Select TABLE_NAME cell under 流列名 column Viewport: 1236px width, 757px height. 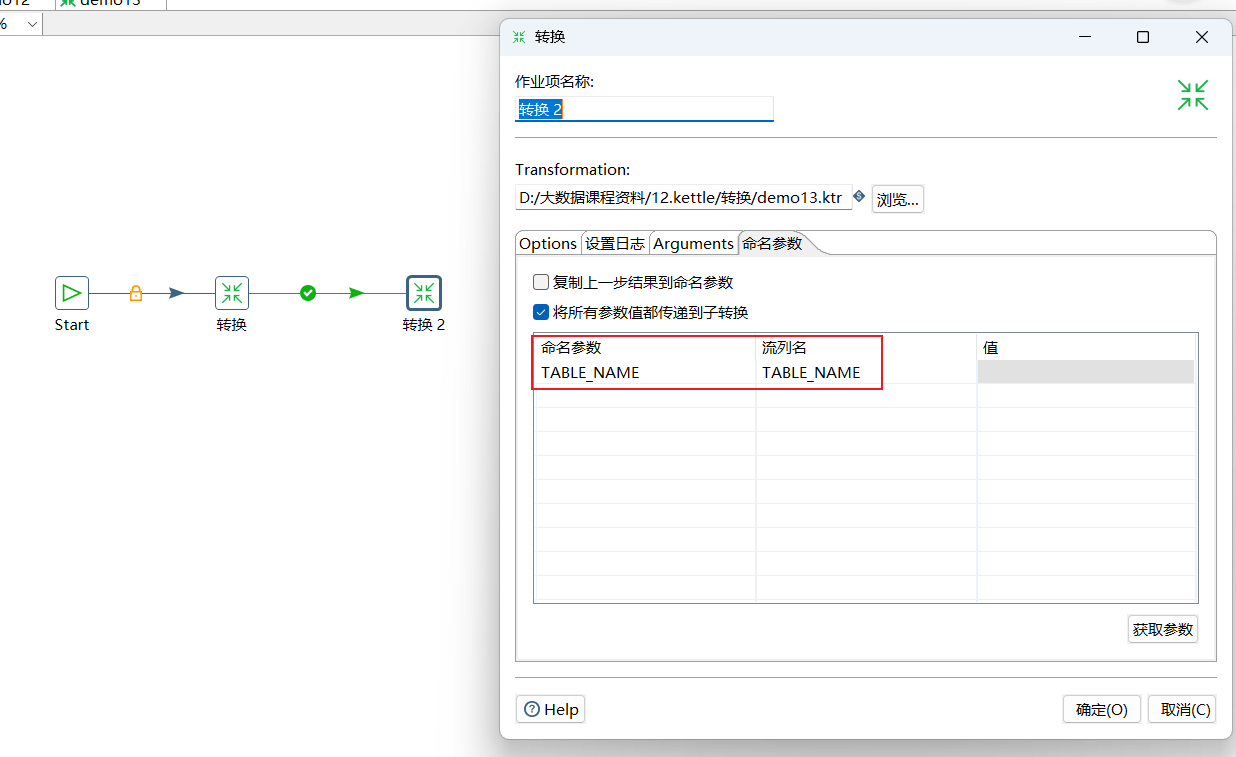(866, 372)
